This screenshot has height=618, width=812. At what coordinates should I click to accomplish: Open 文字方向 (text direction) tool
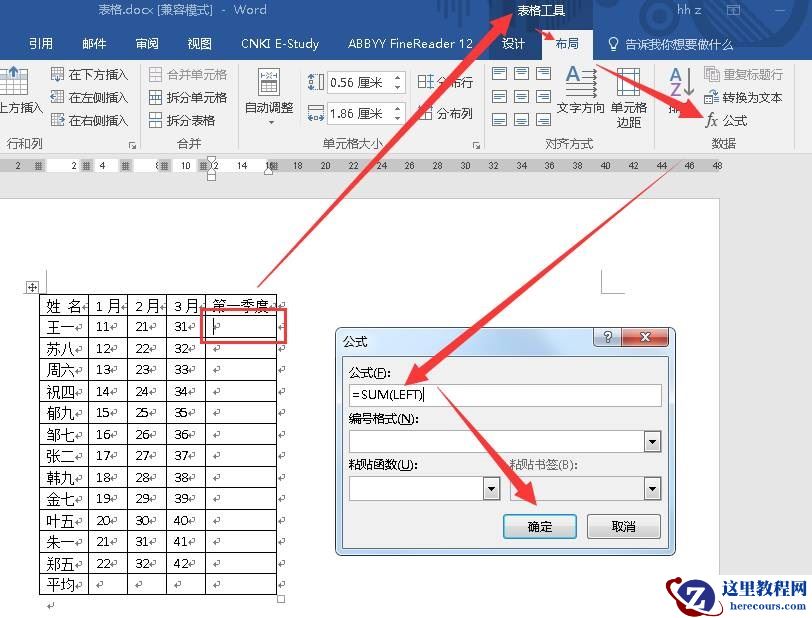pos(581,90)
